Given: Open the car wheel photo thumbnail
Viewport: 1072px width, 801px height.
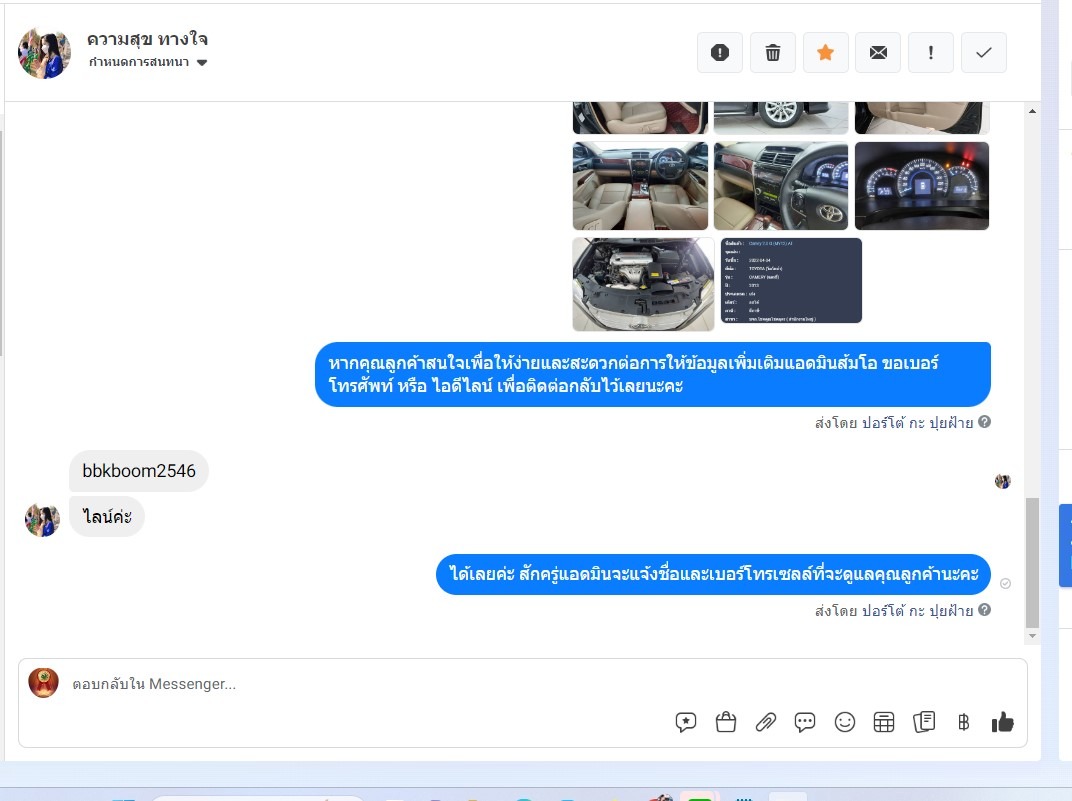Looking at the screenshot, I should click(x=781, y=118).
